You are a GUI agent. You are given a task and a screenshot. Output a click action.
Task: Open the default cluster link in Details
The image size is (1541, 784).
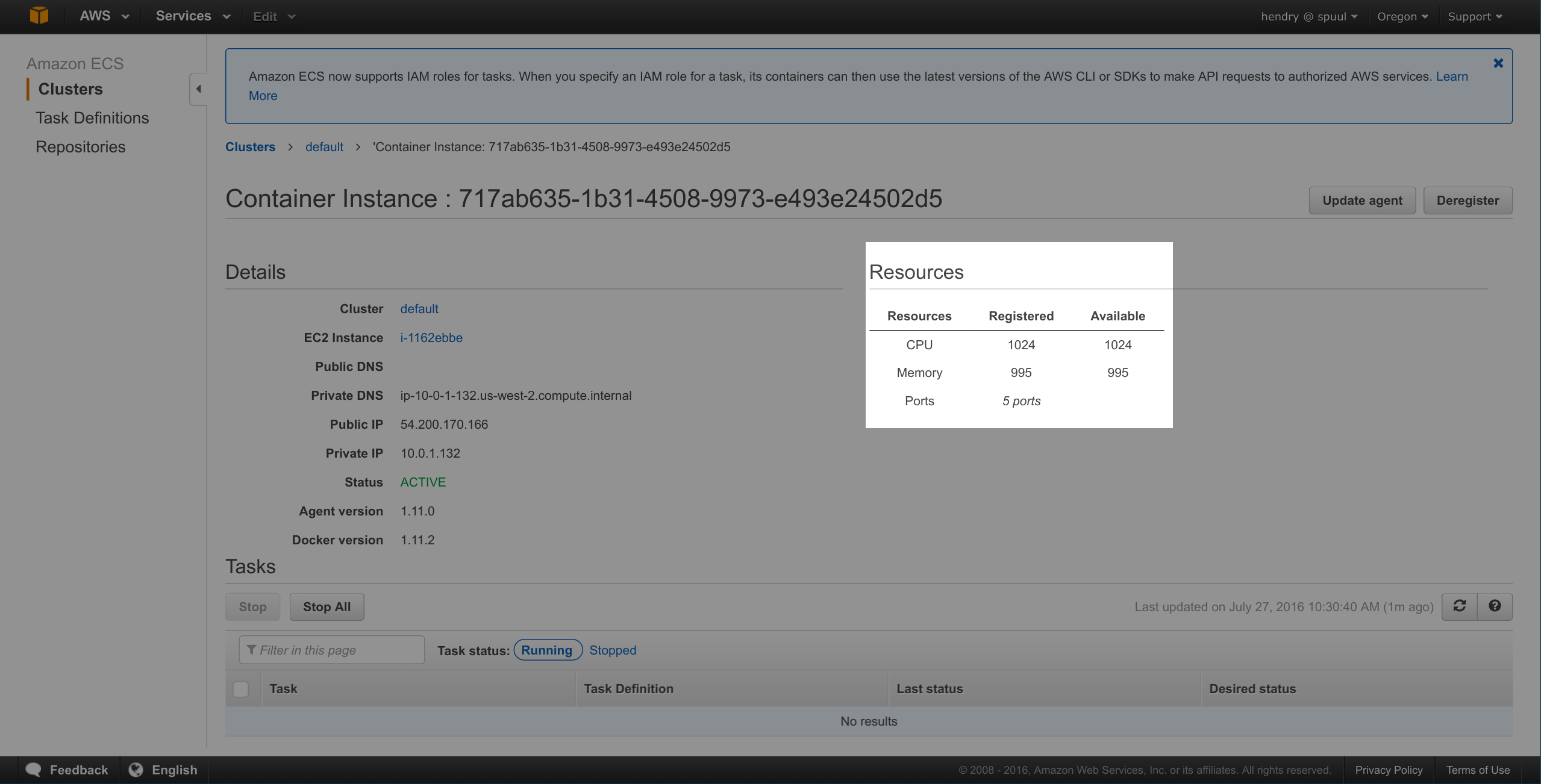tap(419, 309)
